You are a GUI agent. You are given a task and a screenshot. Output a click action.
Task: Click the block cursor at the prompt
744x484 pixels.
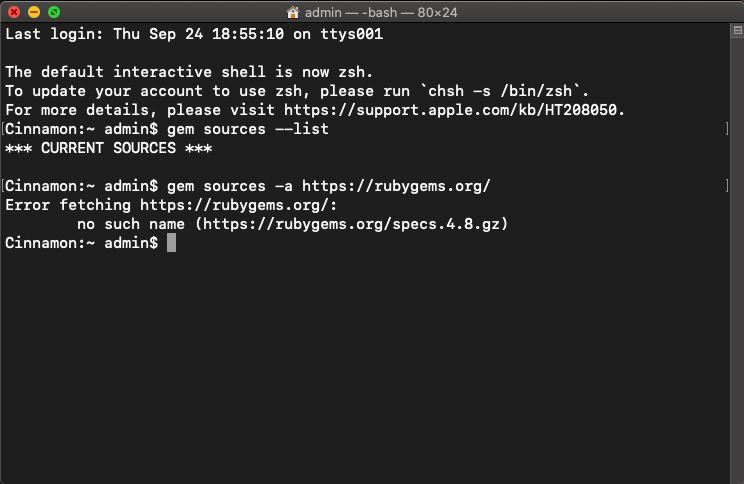(x=171, y=243)
